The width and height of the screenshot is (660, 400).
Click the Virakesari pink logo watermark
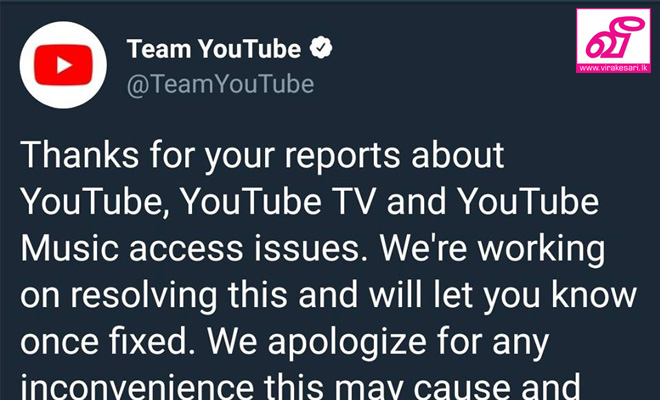[x=613, y=40]
